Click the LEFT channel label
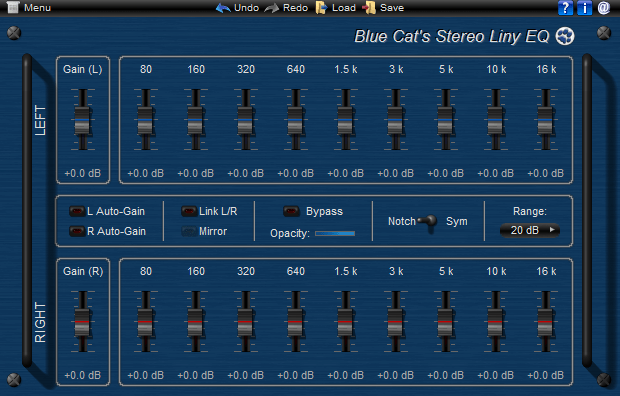This screenshot has height=396, width=620. coord(40,120)
